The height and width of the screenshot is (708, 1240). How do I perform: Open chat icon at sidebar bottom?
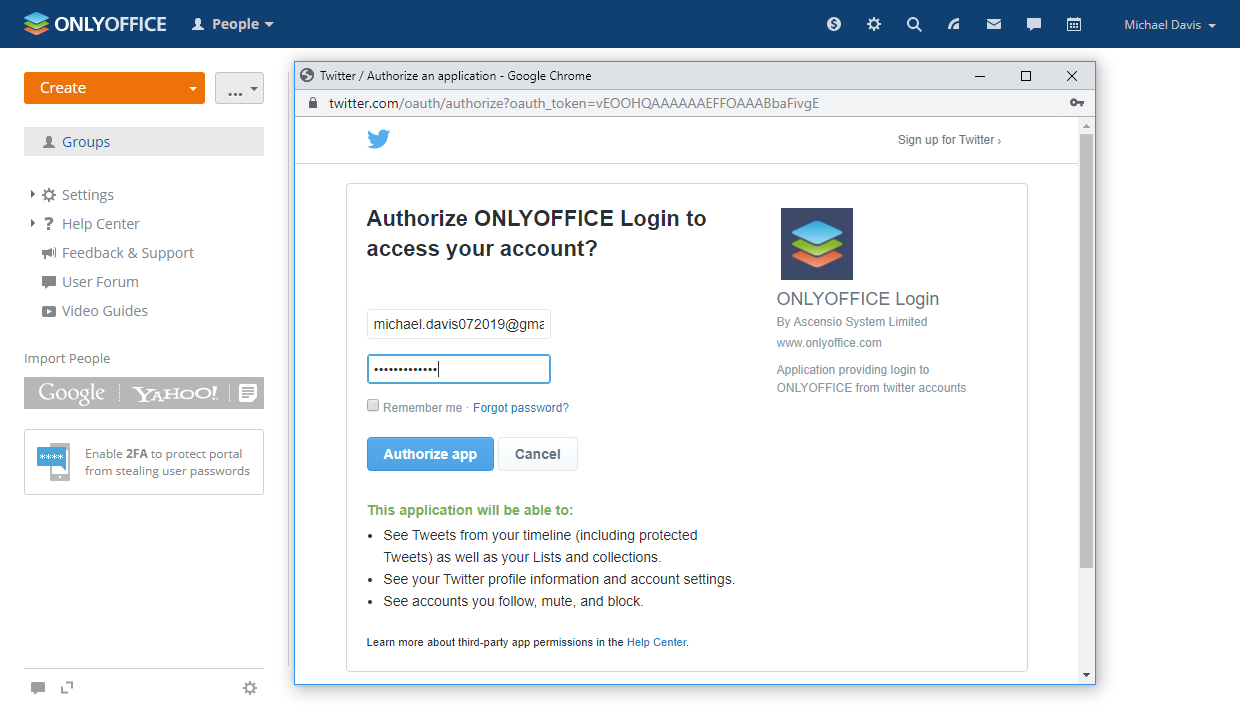38,688
